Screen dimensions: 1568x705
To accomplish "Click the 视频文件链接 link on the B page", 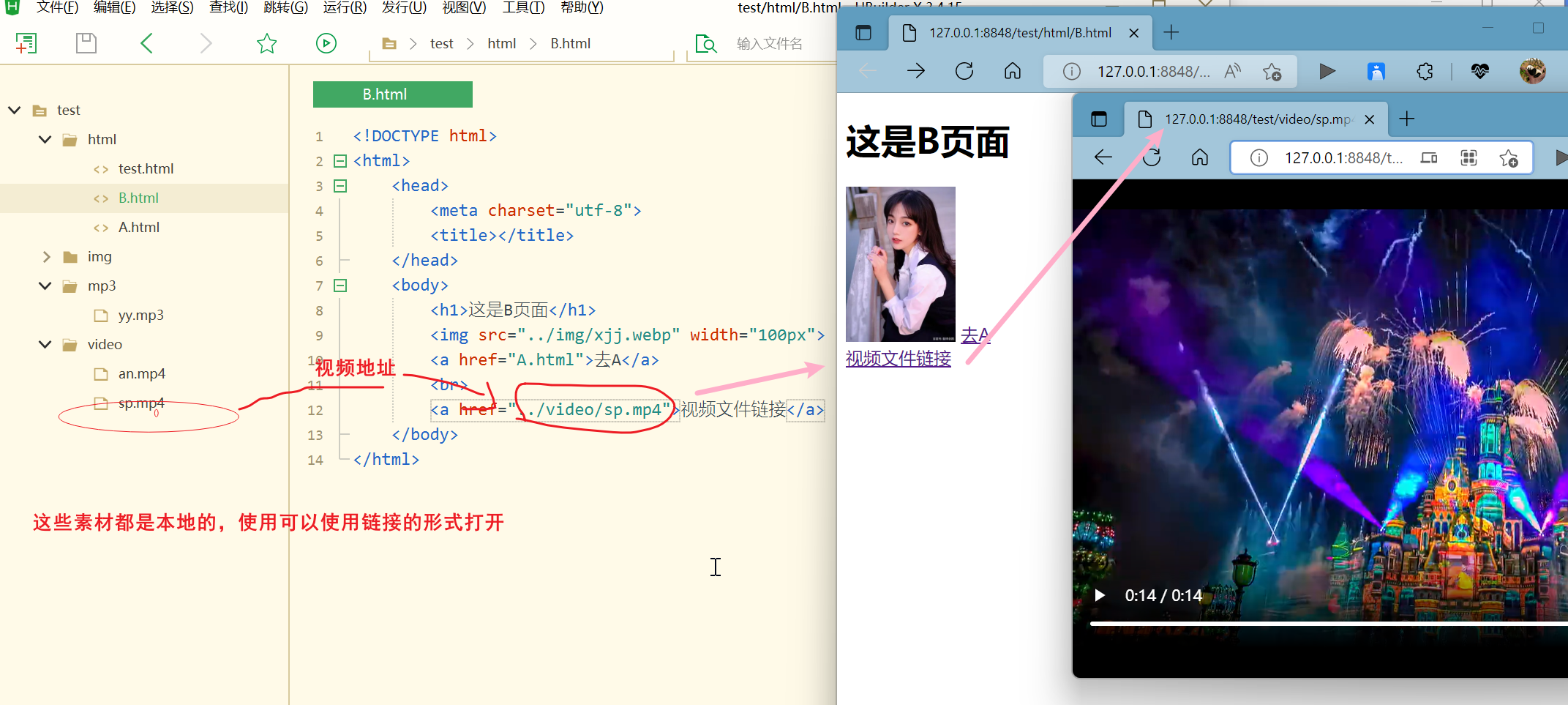I will coord(899,359).
